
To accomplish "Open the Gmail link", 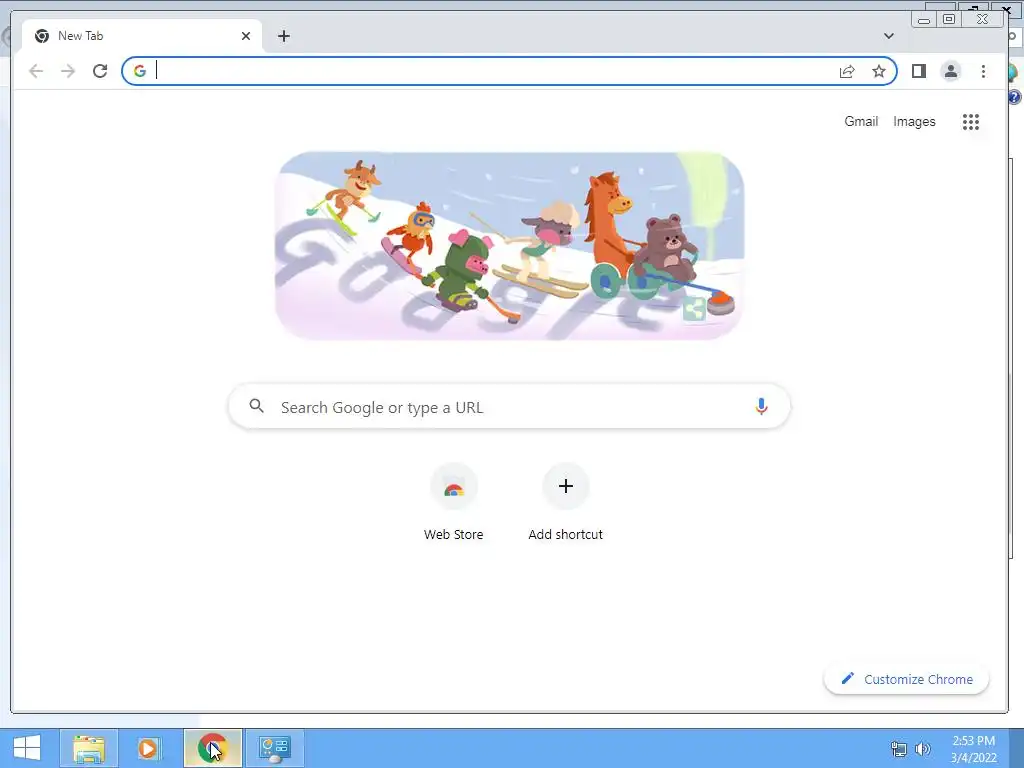I will (861, 121).
